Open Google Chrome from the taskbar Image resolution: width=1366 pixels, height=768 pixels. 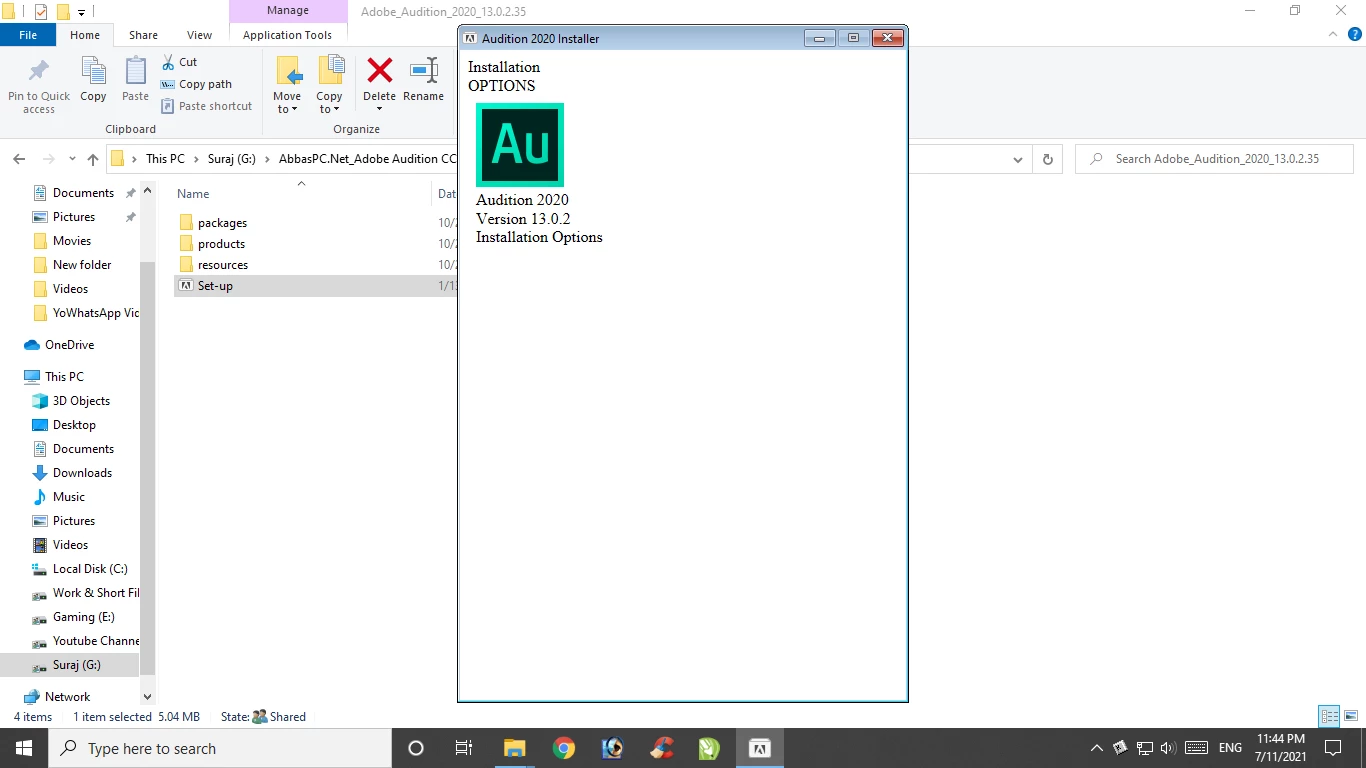564,748
